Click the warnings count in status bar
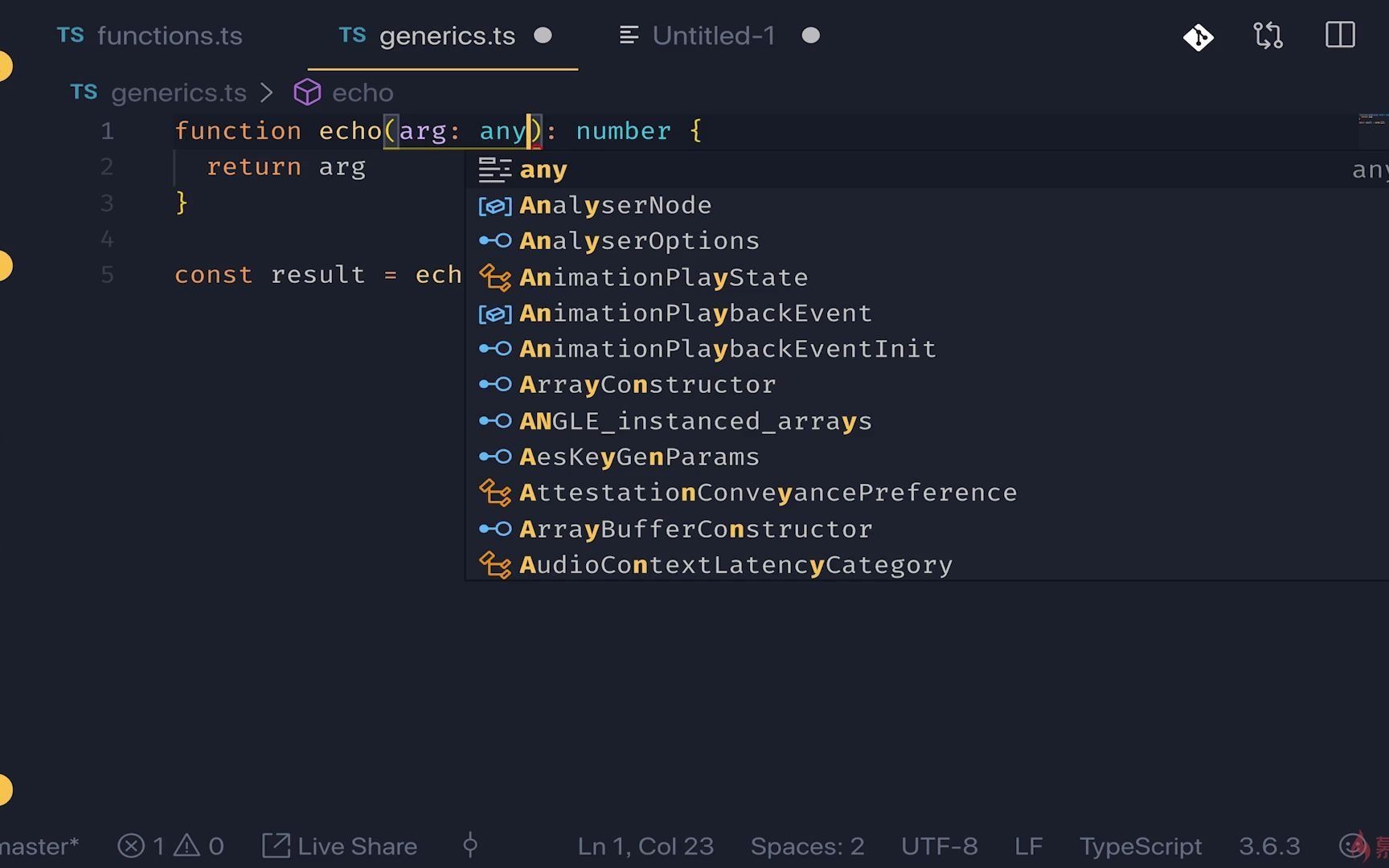This screenshot has width=1389, height=868. (199, 846)
